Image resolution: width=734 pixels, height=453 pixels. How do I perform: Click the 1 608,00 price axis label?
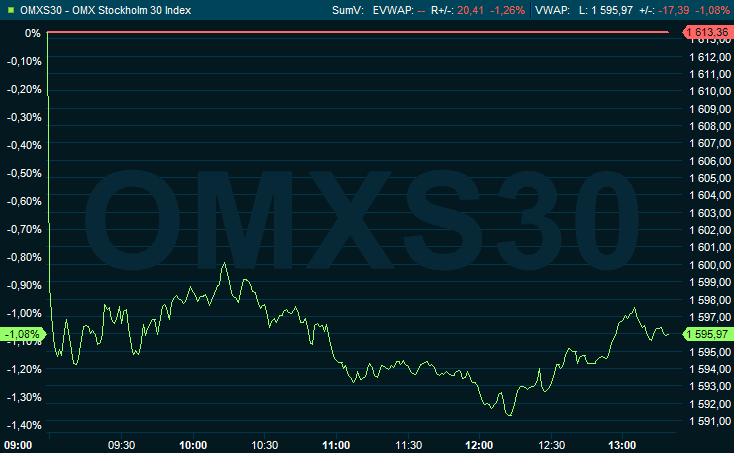coord(710,126)
